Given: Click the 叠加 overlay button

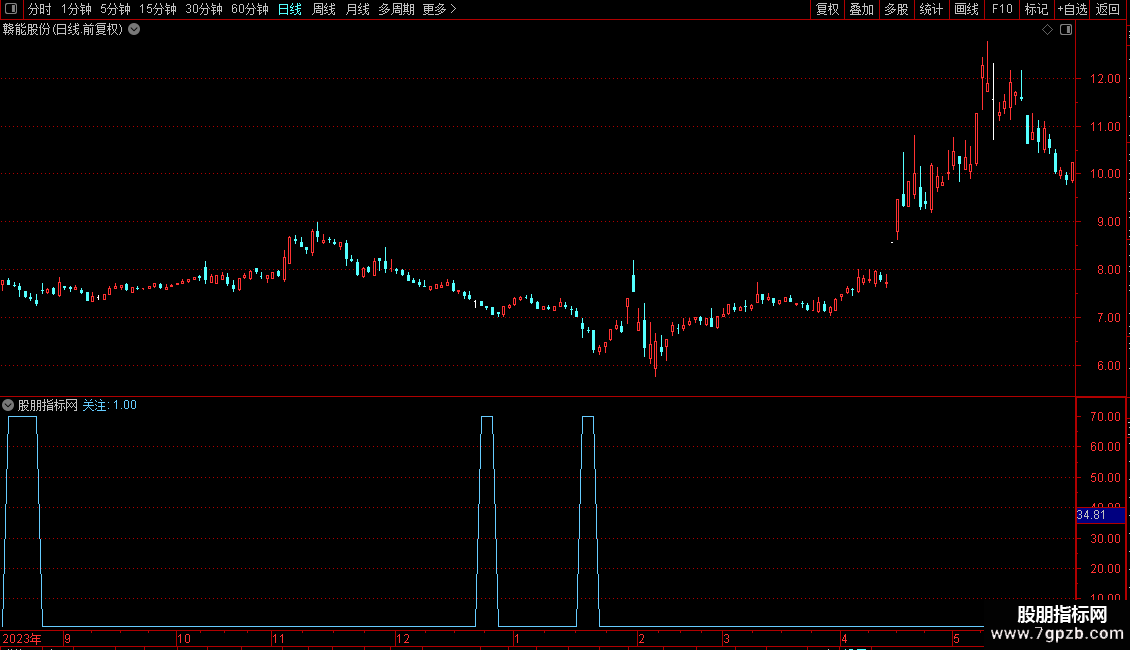Looking at the screenshot, I should point(861,9).
